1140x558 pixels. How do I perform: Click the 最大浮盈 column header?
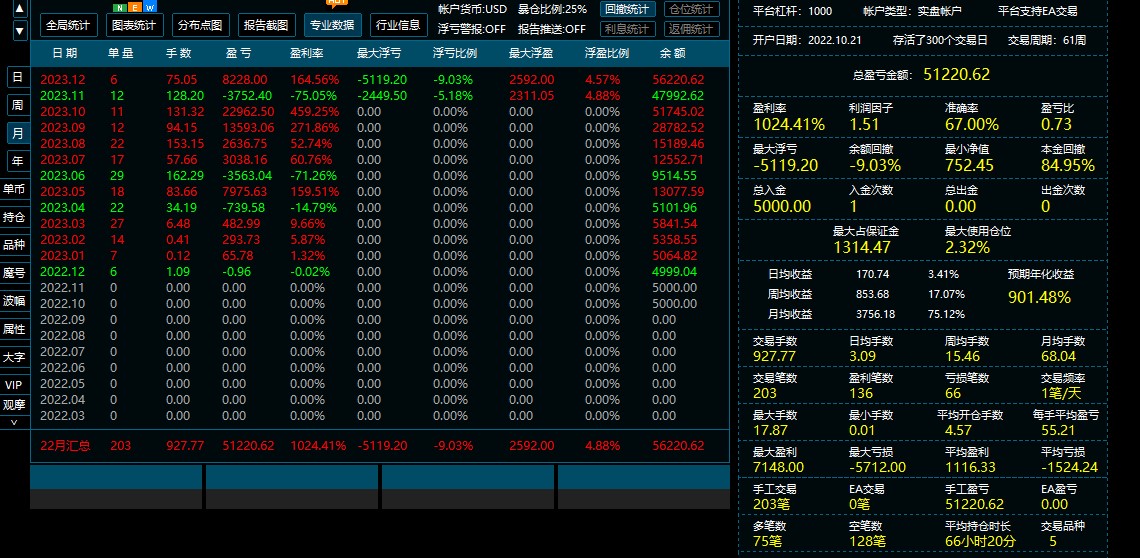click(531, 53)
